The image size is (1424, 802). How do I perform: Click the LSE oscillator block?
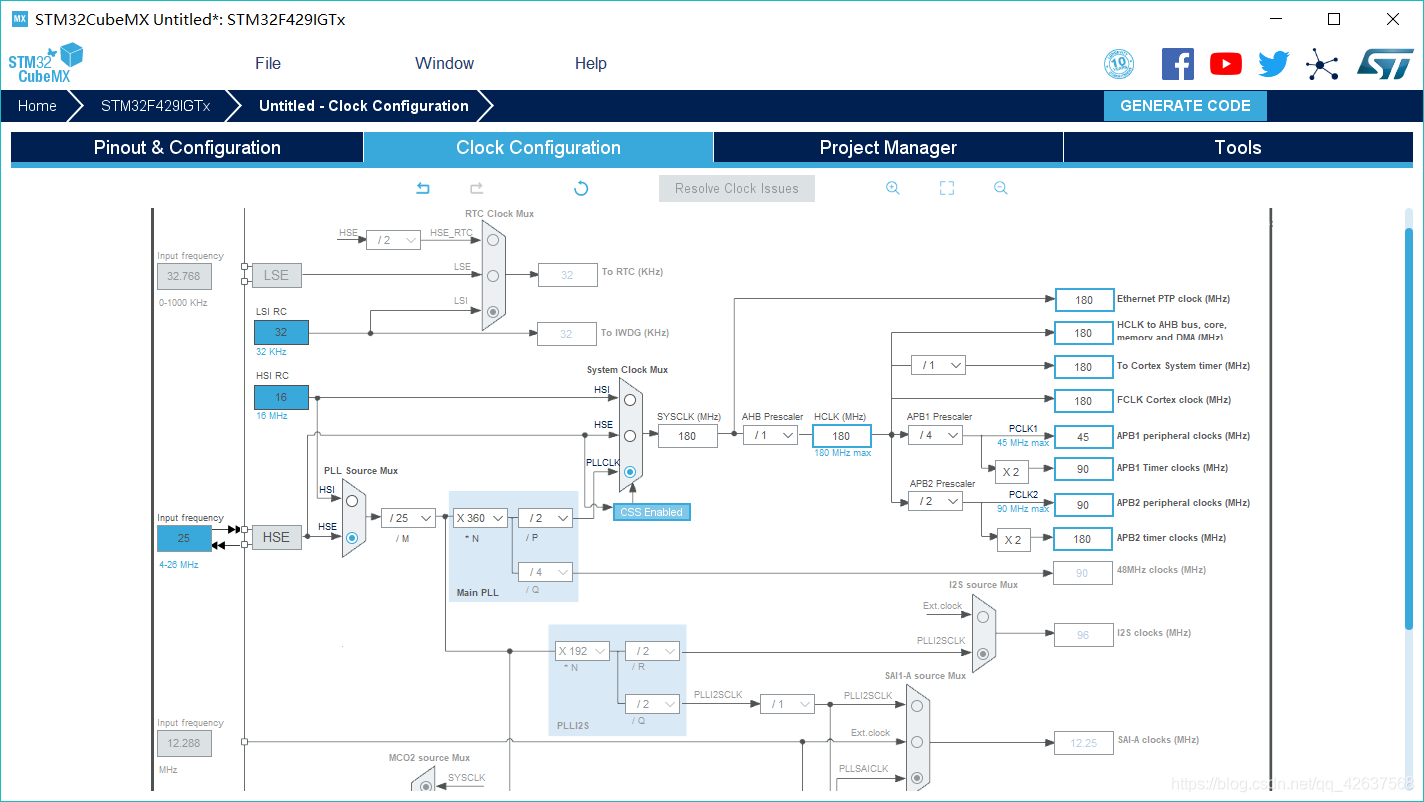(x=276, y=275)
